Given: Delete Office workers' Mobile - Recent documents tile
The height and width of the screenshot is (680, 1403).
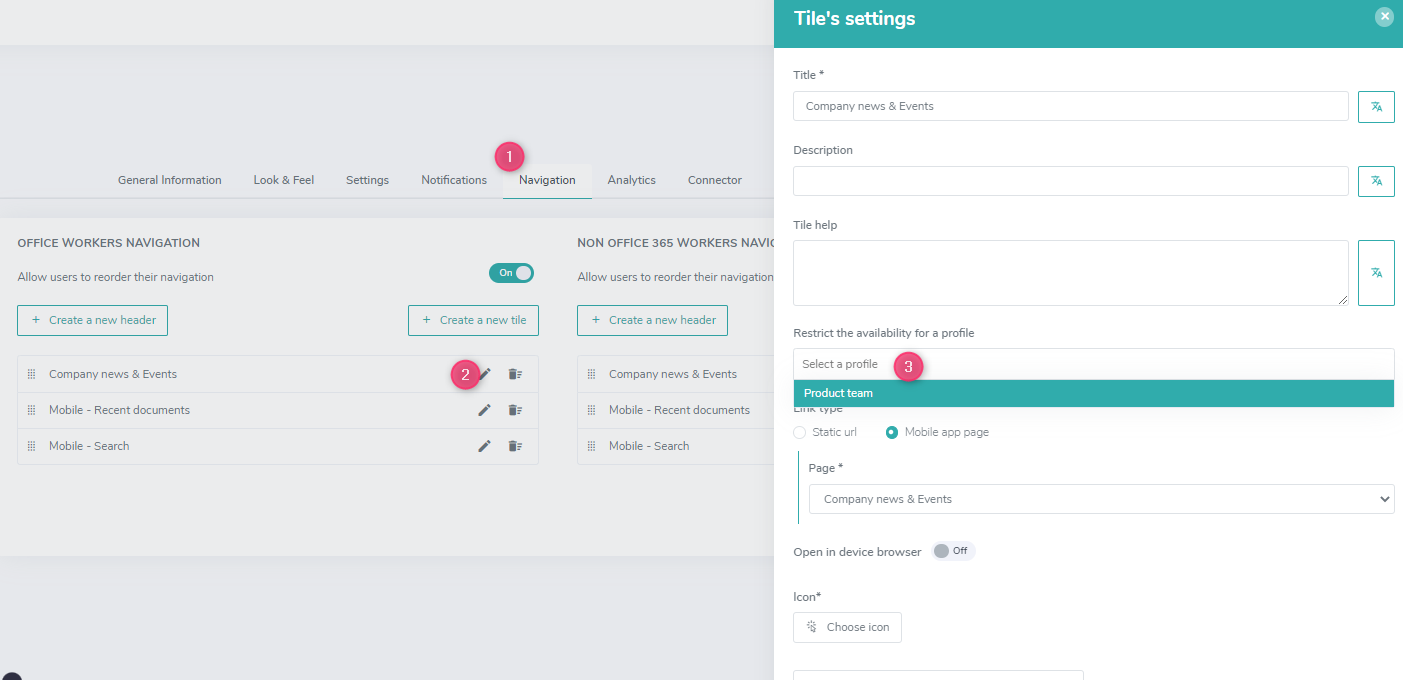Looking at the screenshot, I should coord(515,410).
